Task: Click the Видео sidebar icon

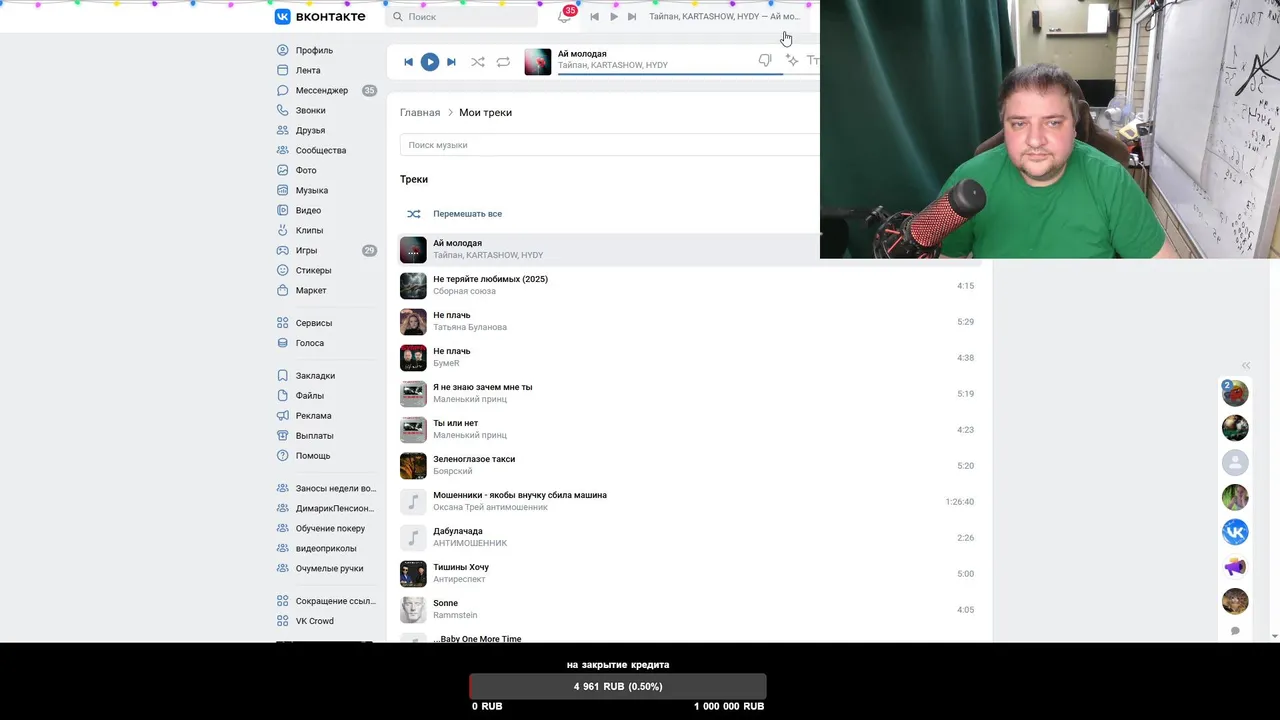Action: [x=283, y=210]
